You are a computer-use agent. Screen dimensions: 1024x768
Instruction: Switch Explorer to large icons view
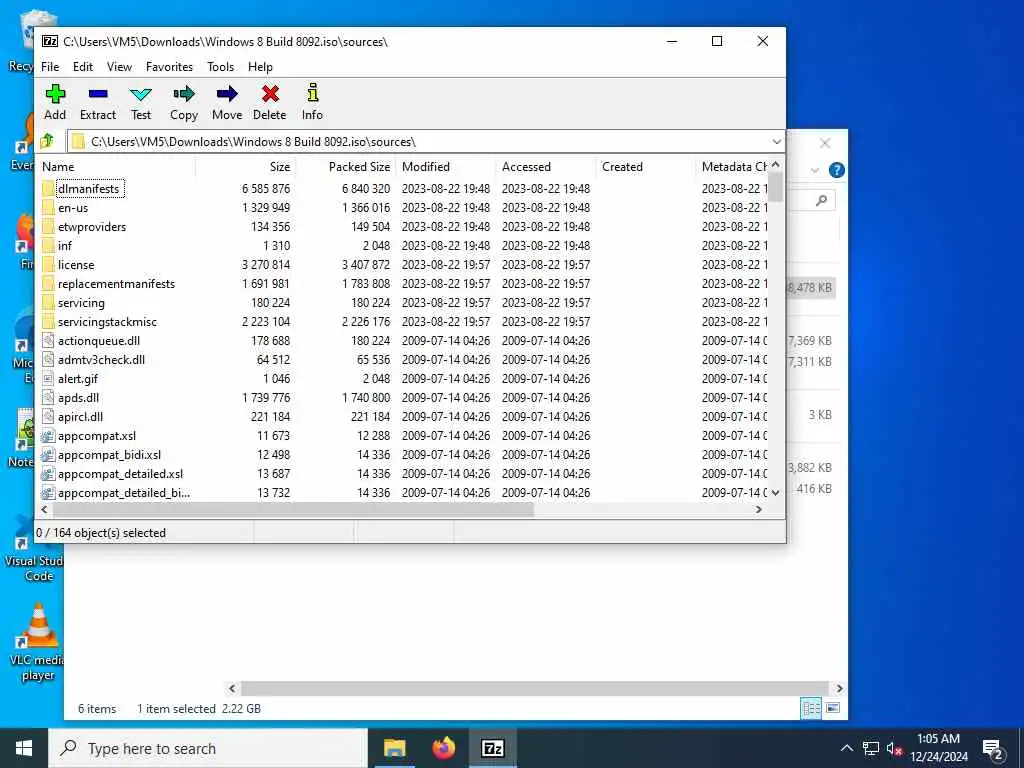[833, 708]
